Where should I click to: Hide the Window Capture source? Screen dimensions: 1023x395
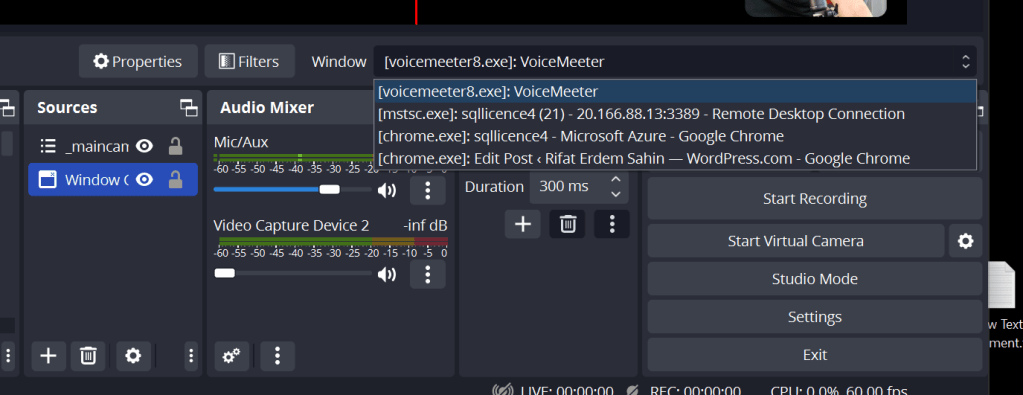click(x=144, y=180)
